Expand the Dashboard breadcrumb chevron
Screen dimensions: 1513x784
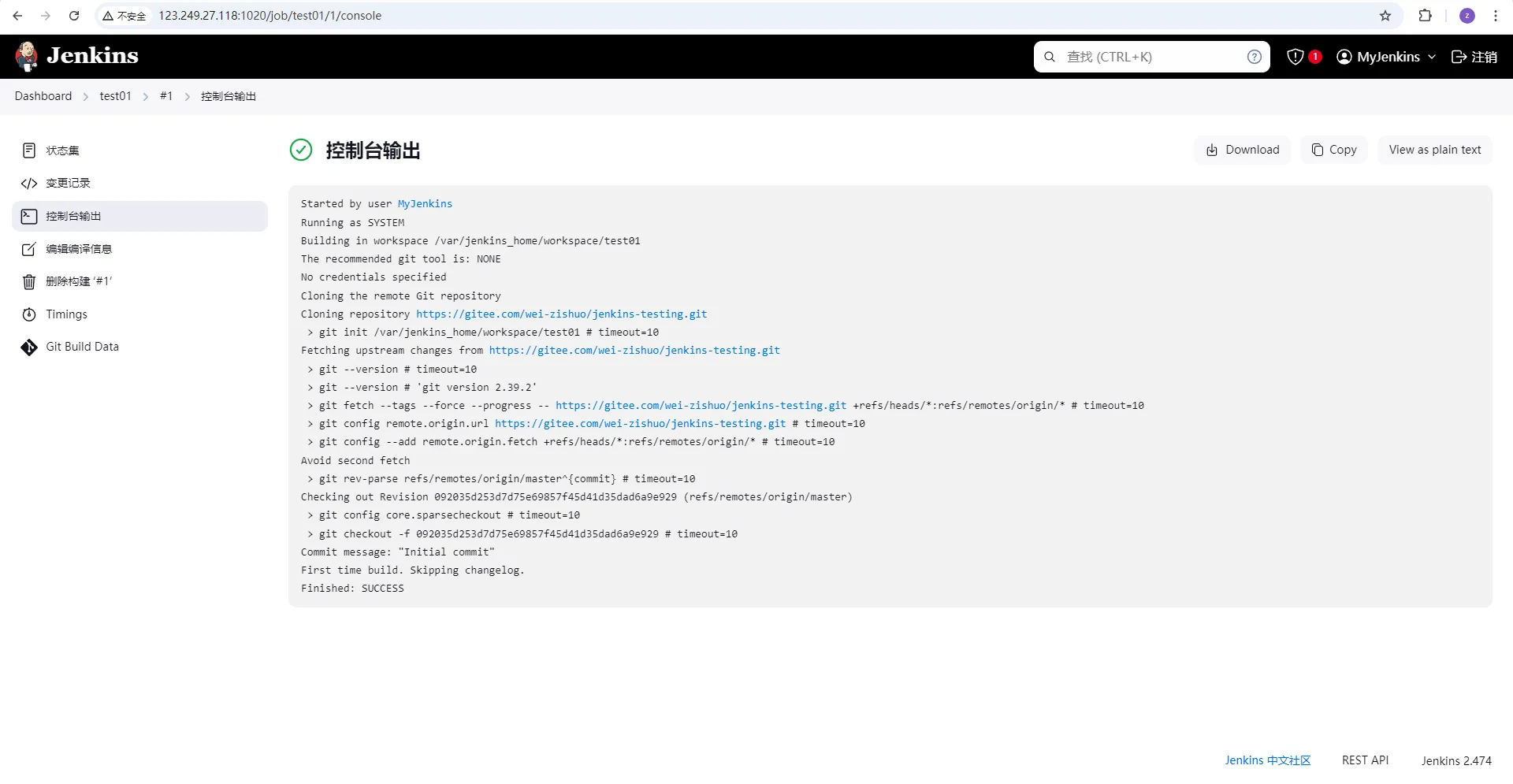pos(86,97)
